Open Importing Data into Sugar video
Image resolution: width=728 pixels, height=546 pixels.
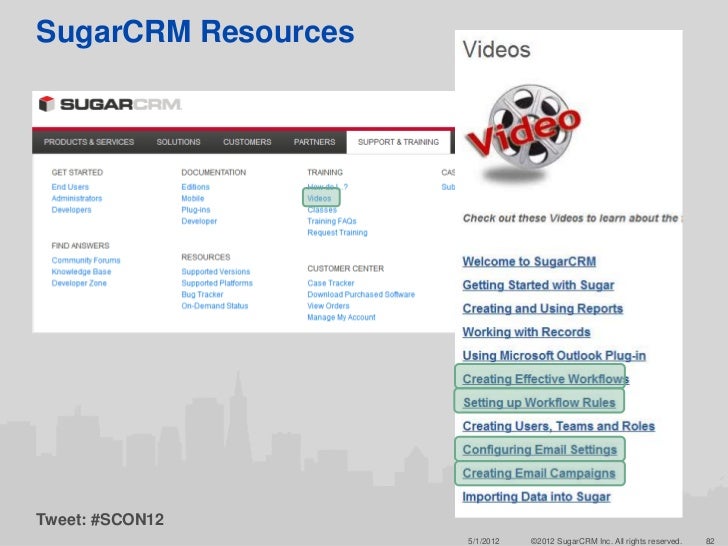pos(536,497)
